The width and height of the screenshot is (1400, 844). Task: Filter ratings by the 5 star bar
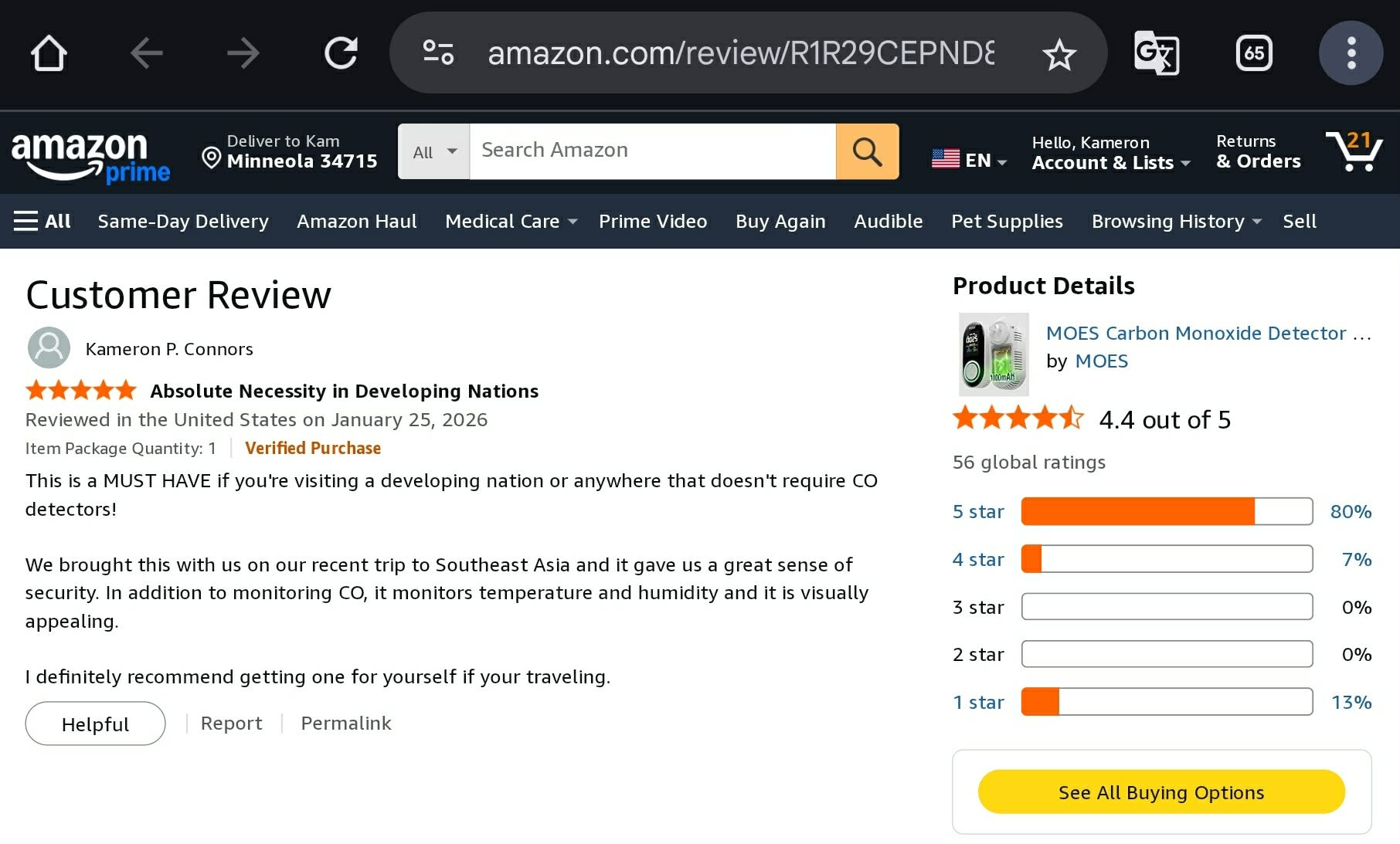(x=1167, y=511)
